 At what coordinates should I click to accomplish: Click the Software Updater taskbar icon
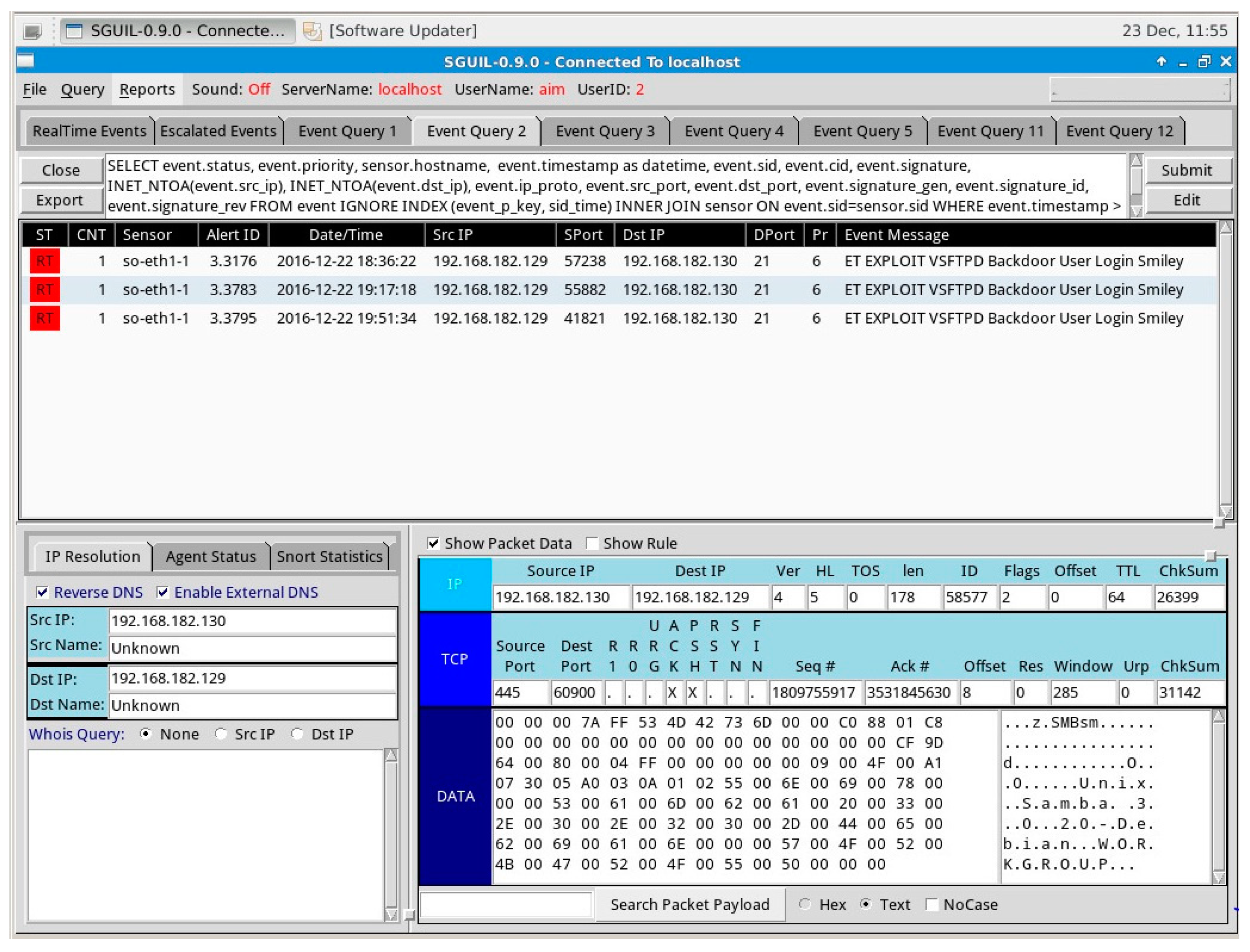click(x=312, y=31)
